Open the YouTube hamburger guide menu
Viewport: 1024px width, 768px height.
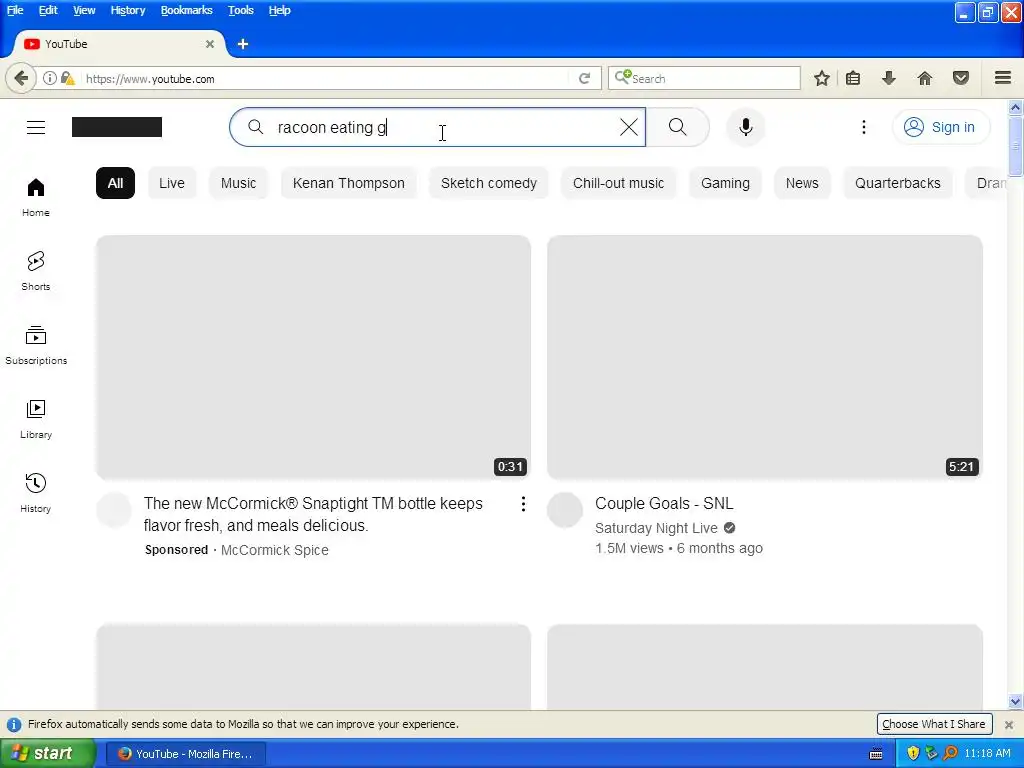[36, 127]
